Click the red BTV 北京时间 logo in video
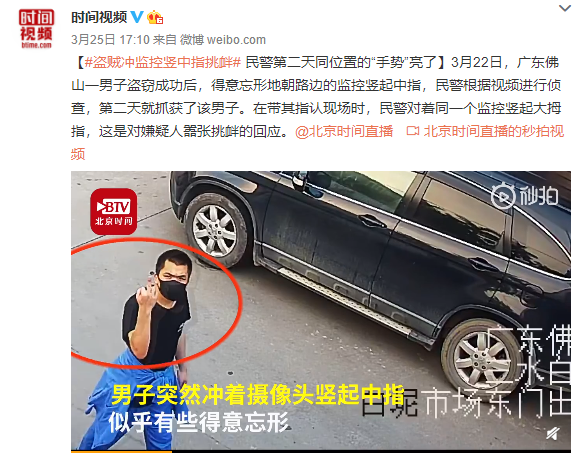Screen dimensions: 580x458 pos(114,212)
